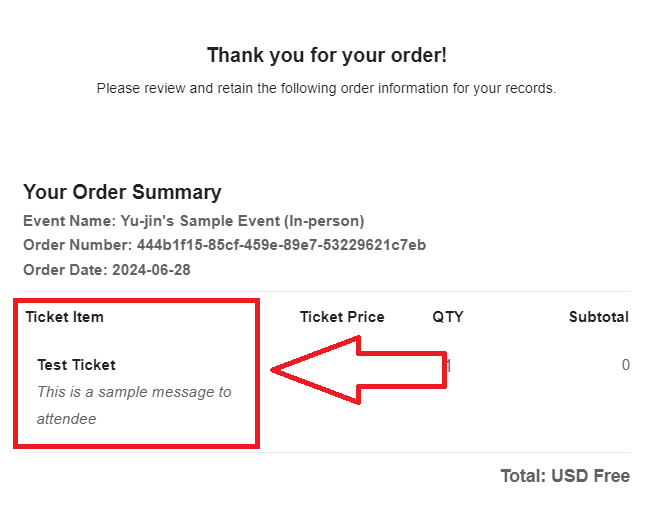The width and height of the screenshot is (652, 510).
Task: Click the "Total: USD Free" text
Action: (565, 476)
